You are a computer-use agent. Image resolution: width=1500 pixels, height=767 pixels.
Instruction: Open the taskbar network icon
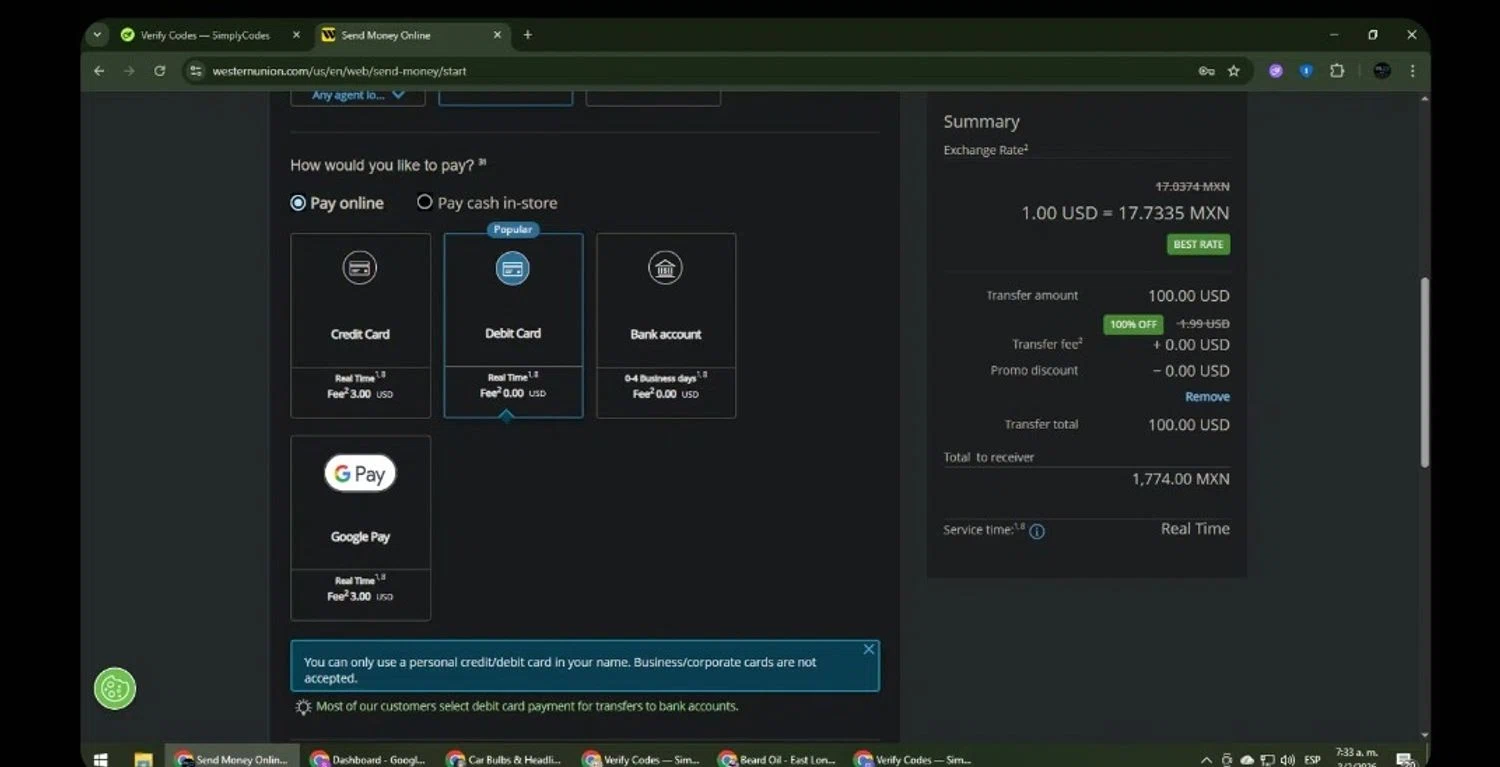[1268, 759]
